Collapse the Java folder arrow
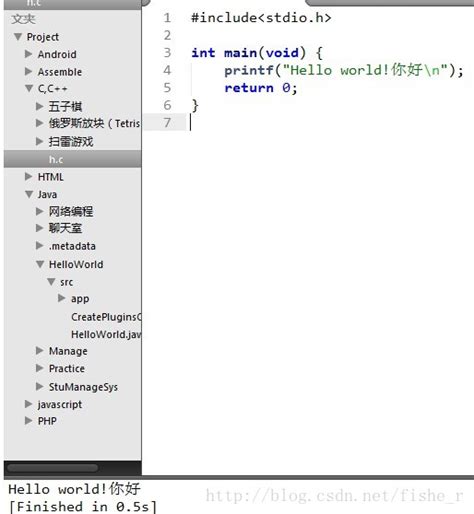Viewport: 474px width, 514px height. tap(29, 194)
